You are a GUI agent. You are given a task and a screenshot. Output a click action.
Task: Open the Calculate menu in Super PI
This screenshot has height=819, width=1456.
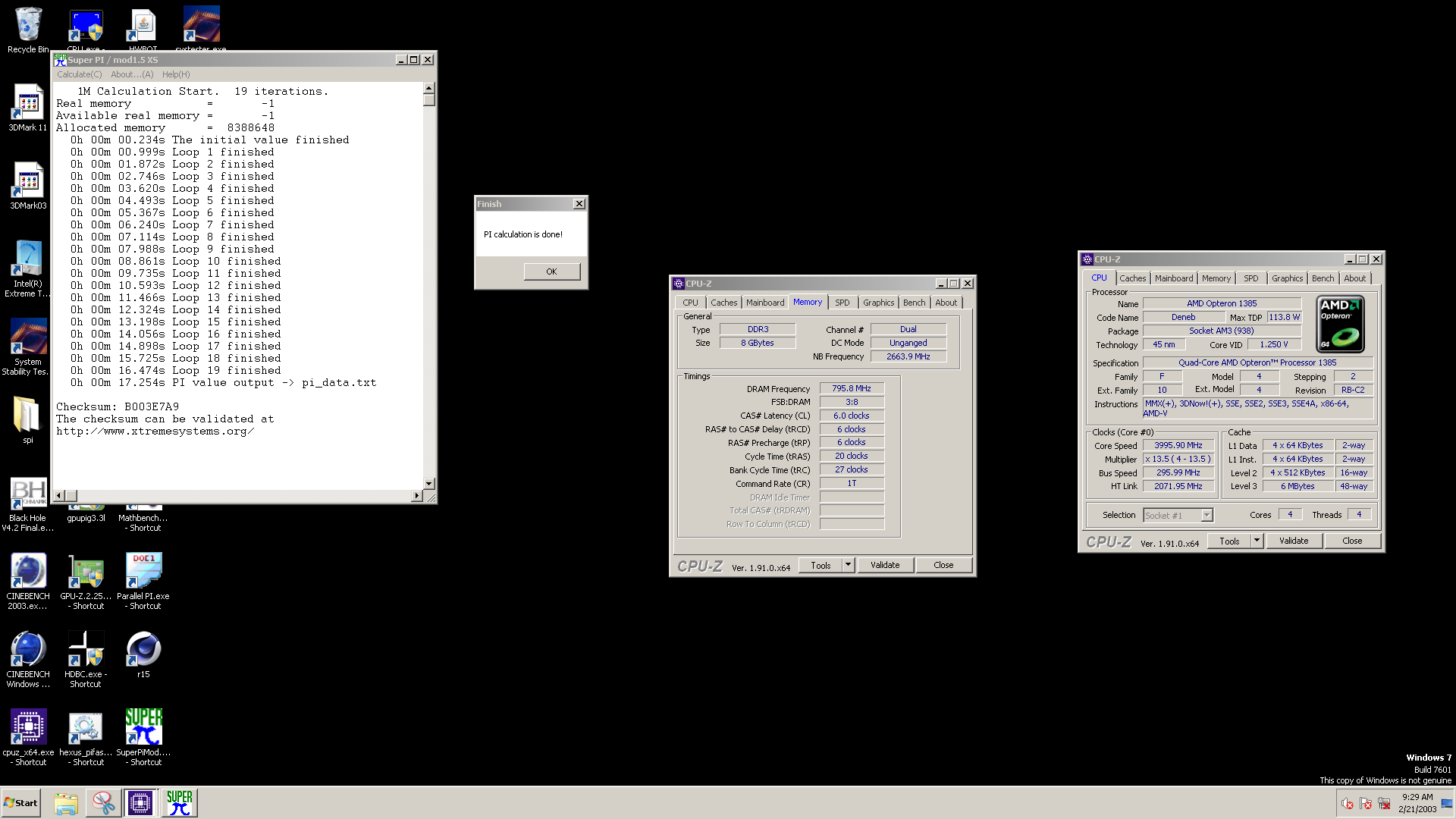point(79,74)
